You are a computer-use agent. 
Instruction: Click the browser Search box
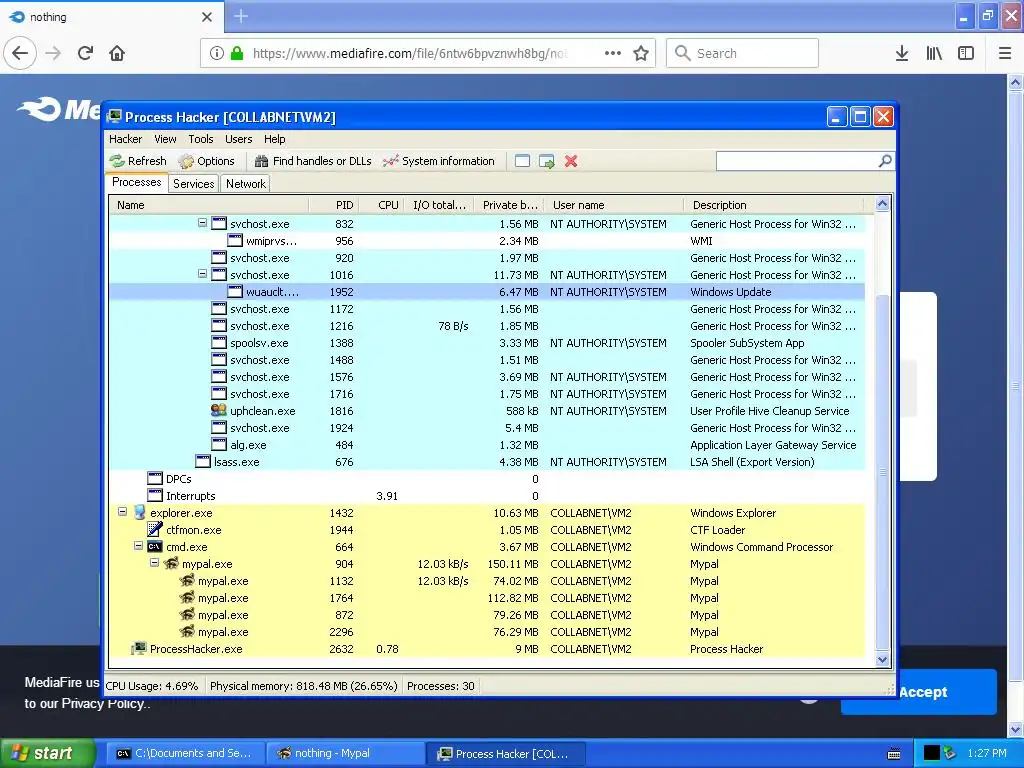click(x=742, y=53)
